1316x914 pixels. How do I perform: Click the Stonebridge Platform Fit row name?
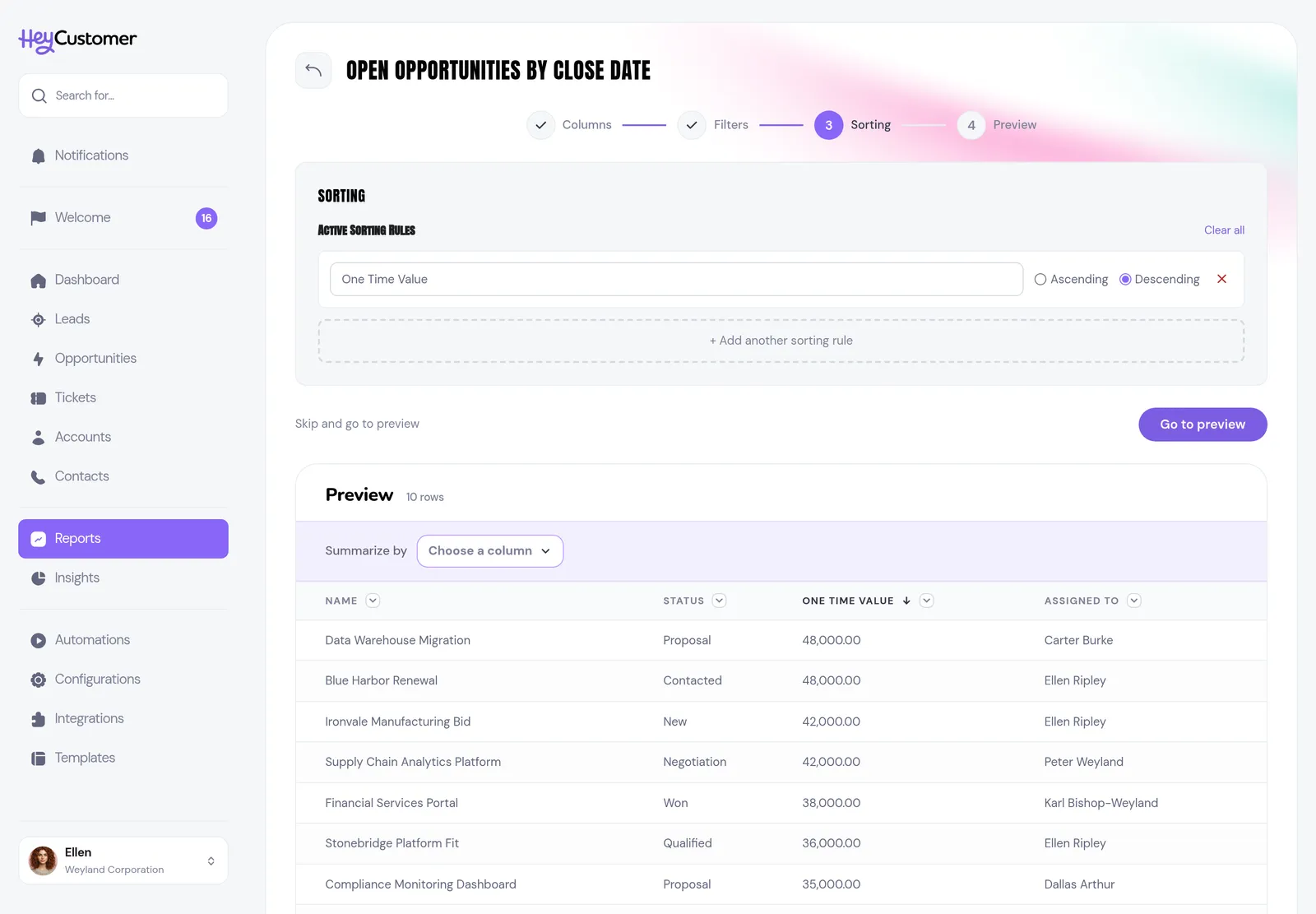[x=392, y=843]
